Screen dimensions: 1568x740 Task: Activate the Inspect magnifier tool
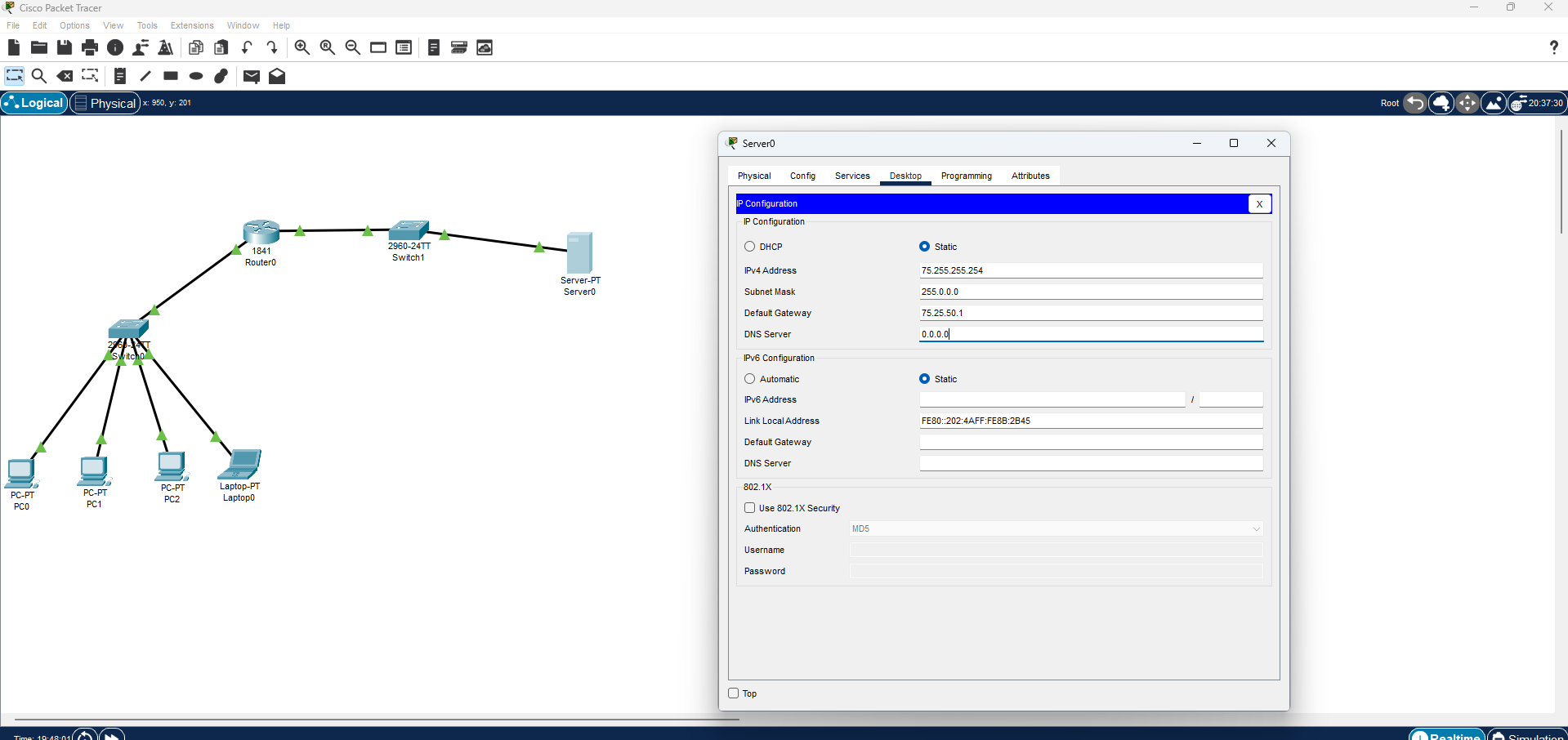(x=38, y=76)
